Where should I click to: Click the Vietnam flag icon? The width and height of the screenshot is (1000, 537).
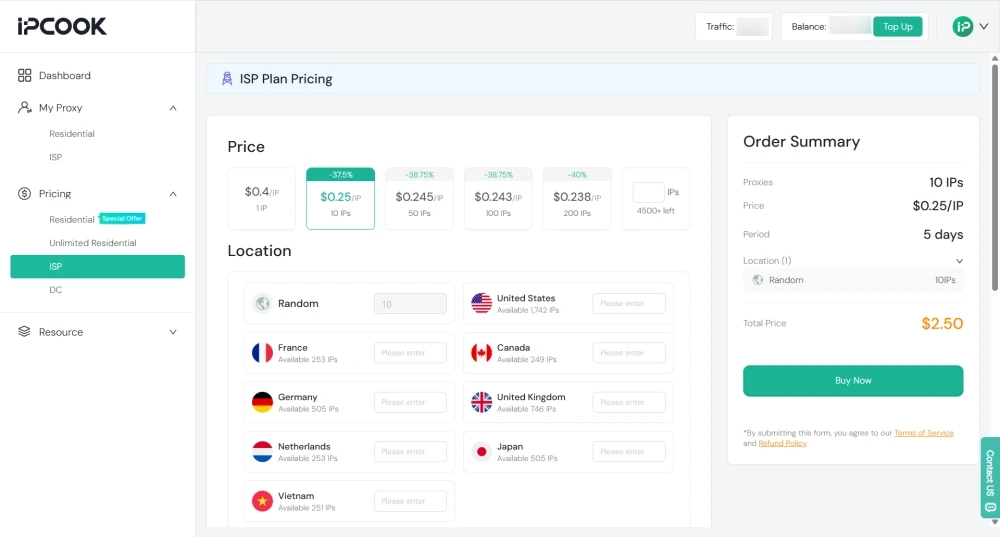coord(262,501)
